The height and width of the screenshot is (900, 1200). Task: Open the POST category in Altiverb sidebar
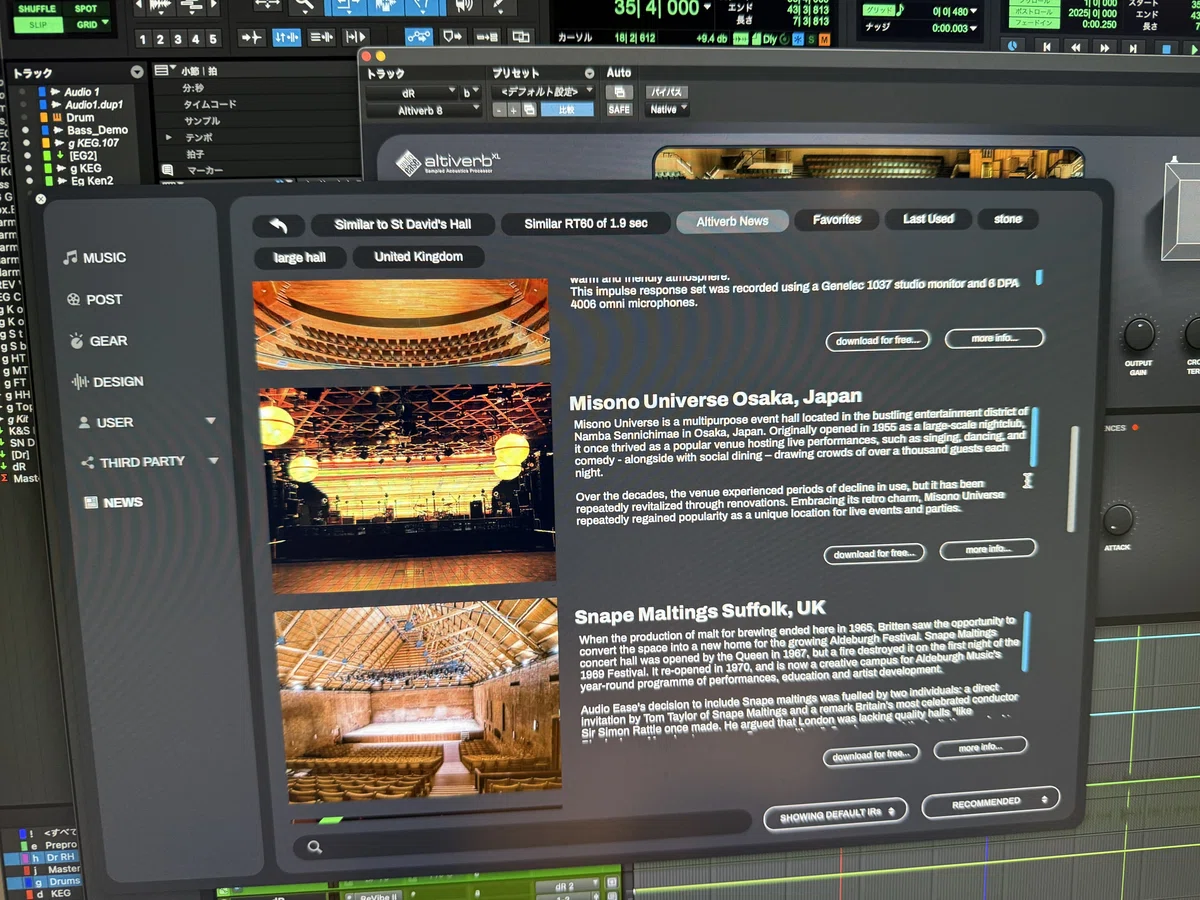[x=94, y=299]
